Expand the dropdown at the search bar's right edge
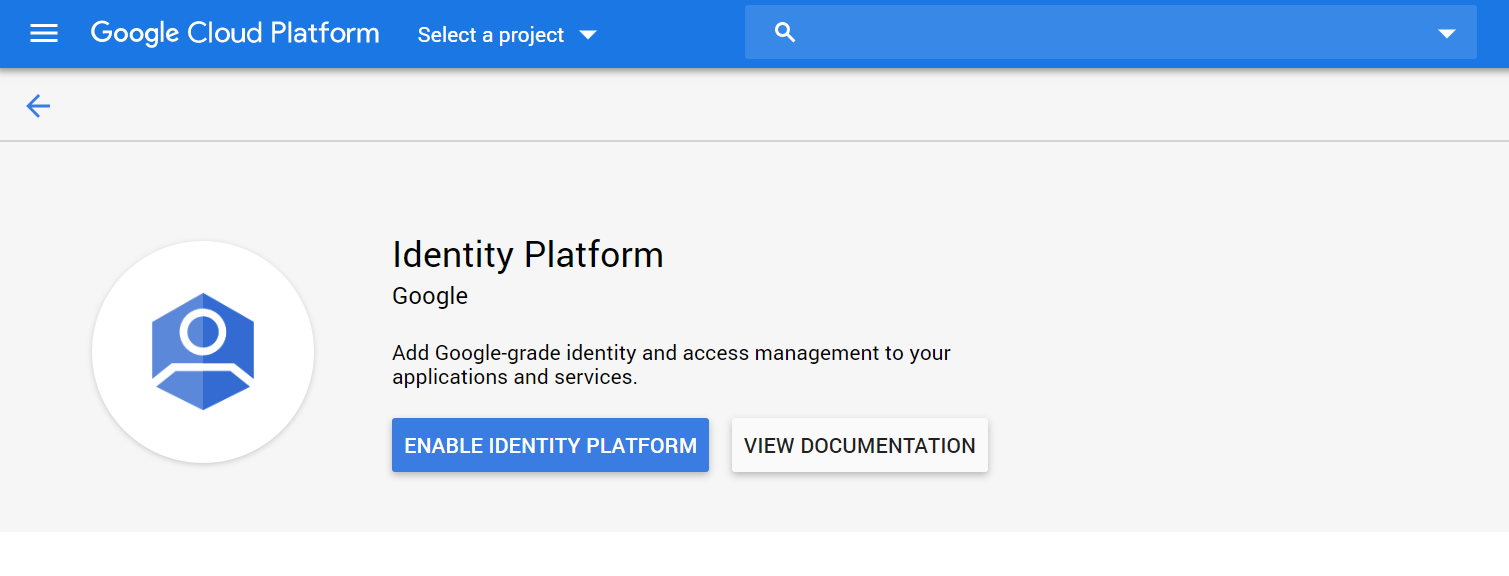 point(1447,33)
